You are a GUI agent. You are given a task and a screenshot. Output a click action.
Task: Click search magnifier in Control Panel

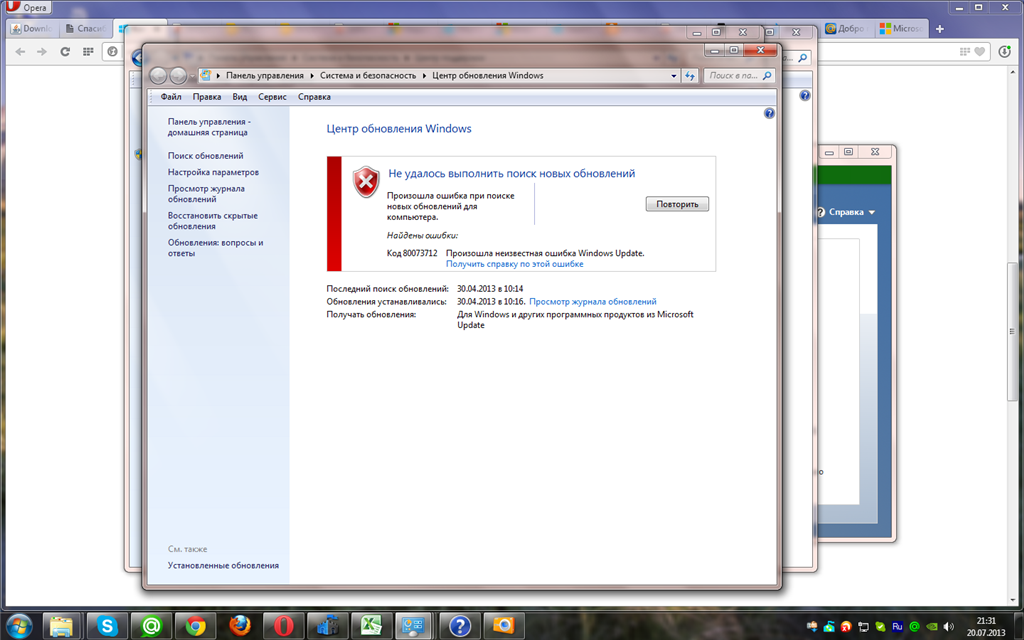coord(767,76)
